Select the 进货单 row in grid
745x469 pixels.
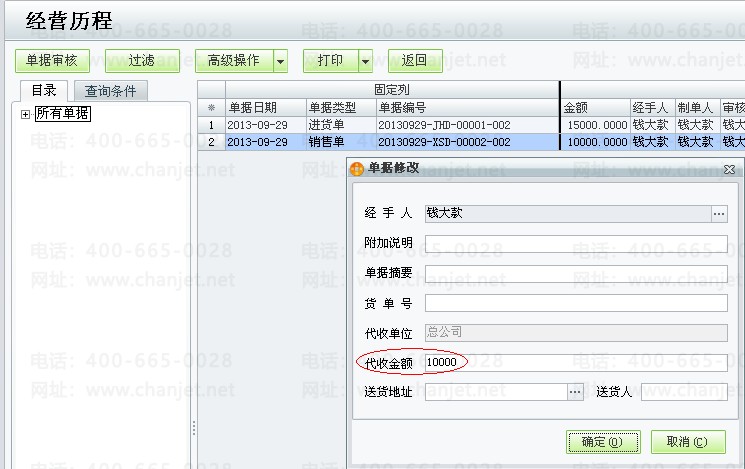tap(326, 125)
